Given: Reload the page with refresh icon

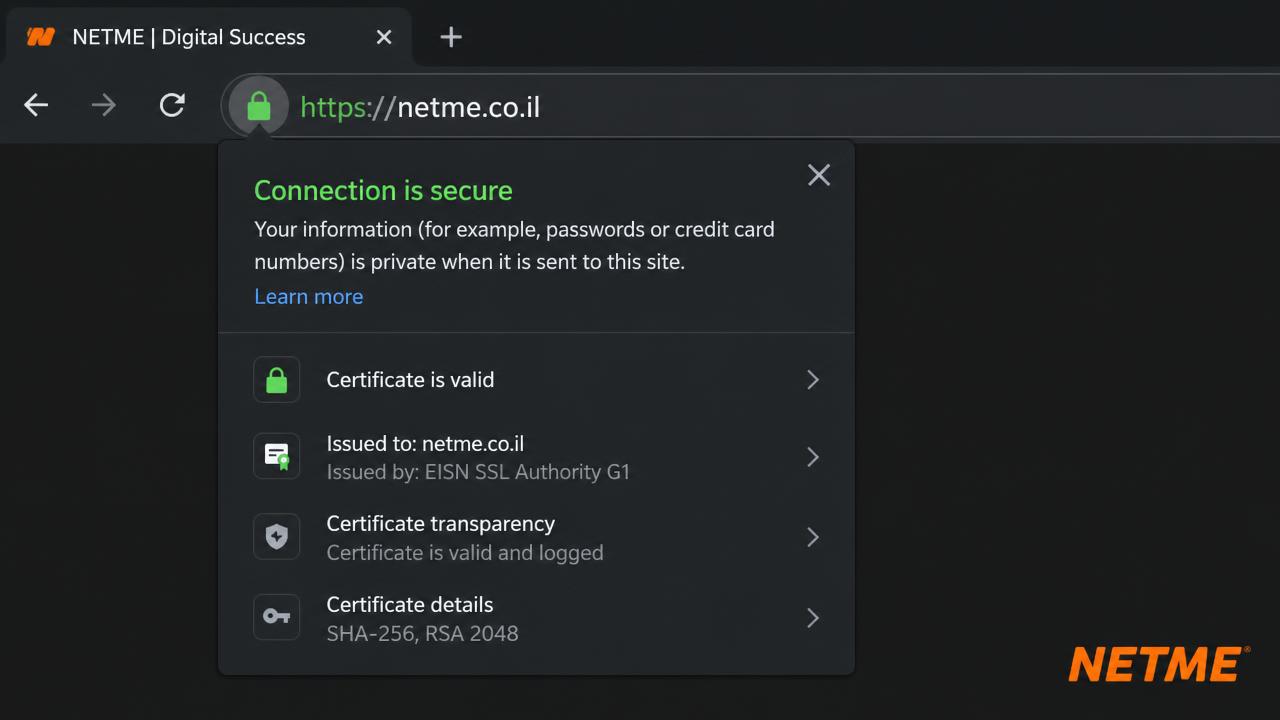Looking at the screenshot, I should point(172,105).
